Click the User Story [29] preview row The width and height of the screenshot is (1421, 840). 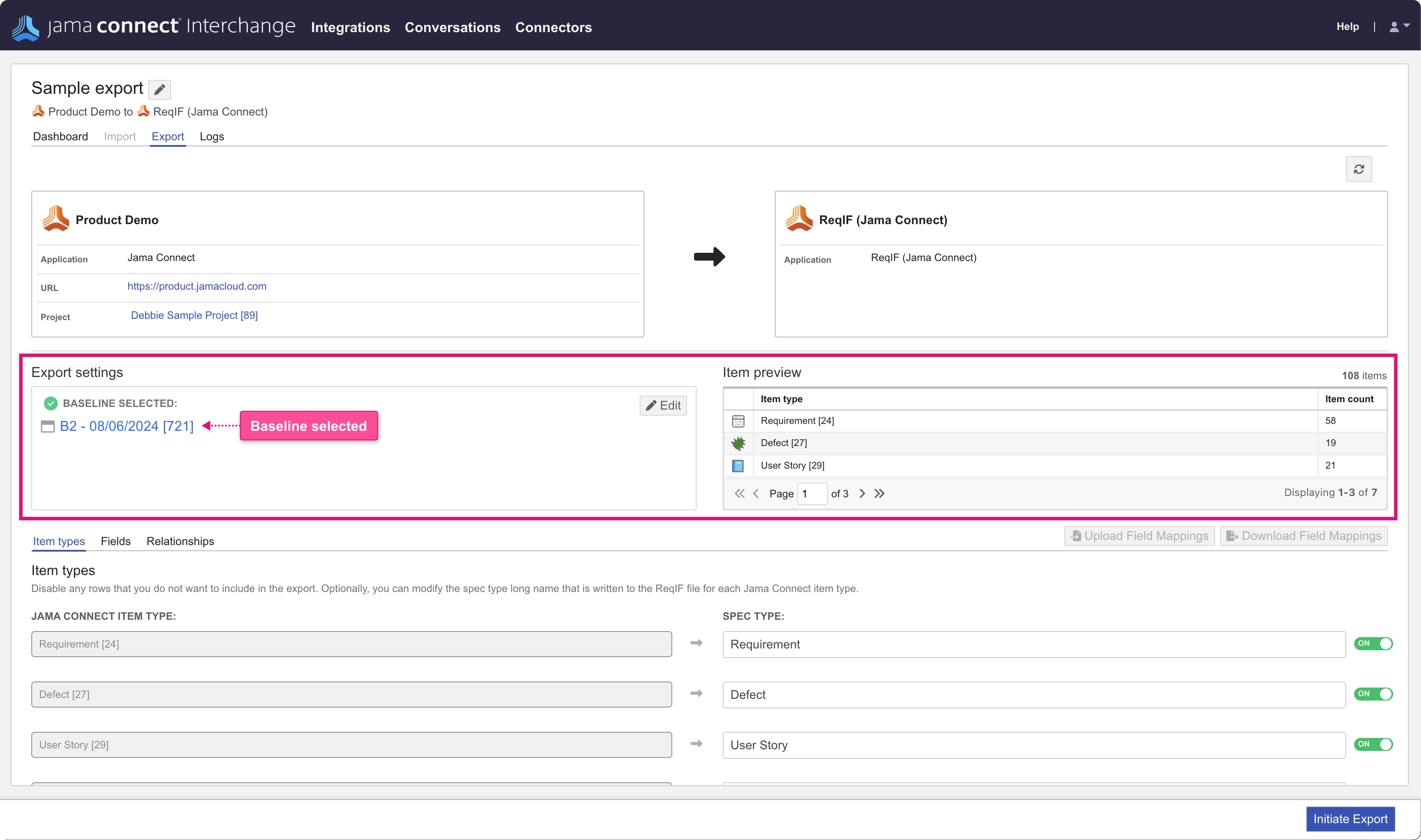(x=1056, y=465)
